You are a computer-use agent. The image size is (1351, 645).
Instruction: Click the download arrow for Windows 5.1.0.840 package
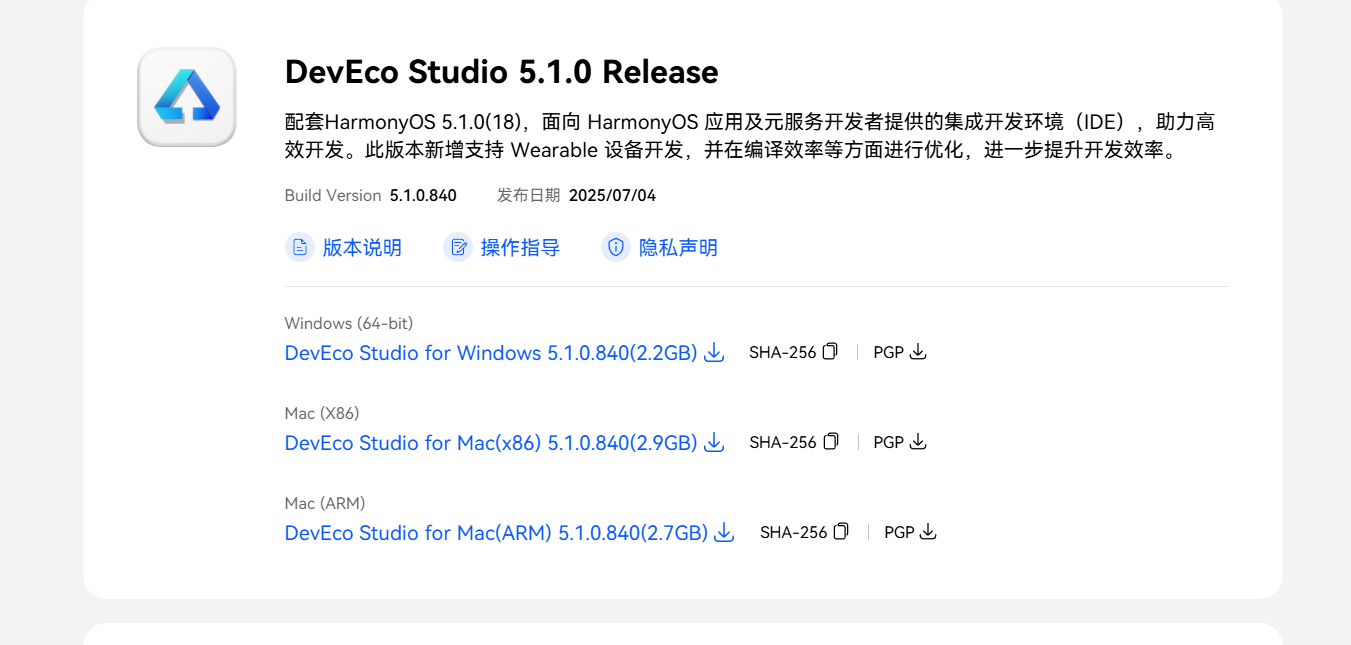[713, 352]
